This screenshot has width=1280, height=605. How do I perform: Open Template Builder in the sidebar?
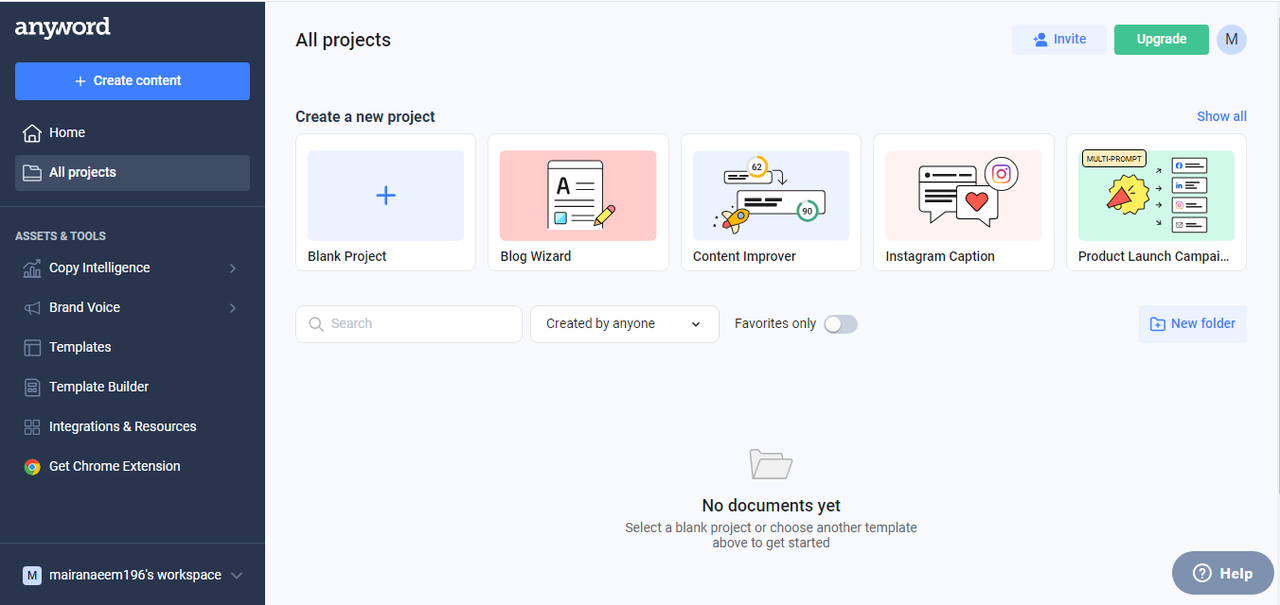click(x=132, y=387)
